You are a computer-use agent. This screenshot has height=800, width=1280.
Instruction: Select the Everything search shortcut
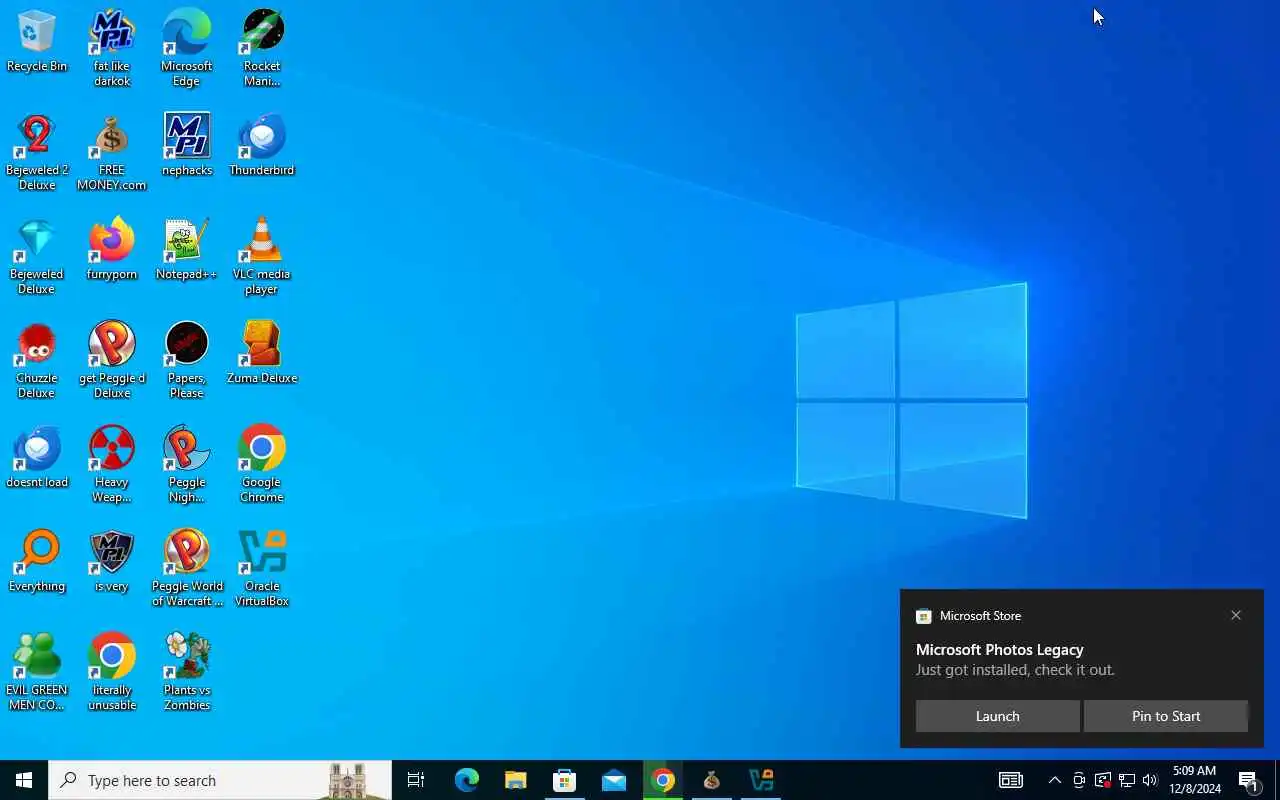tap(37, 561)
